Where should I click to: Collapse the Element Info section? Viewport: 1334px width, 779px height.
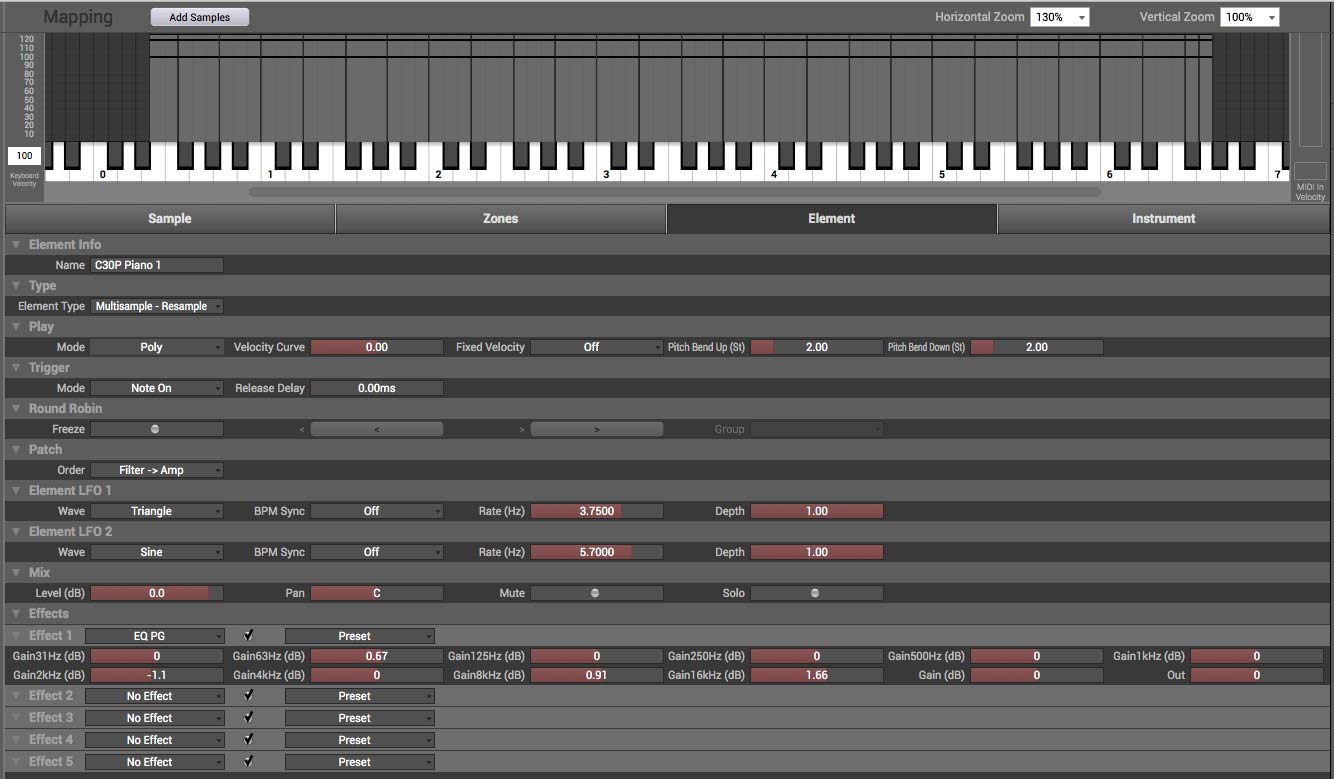(x=16, y=245)
